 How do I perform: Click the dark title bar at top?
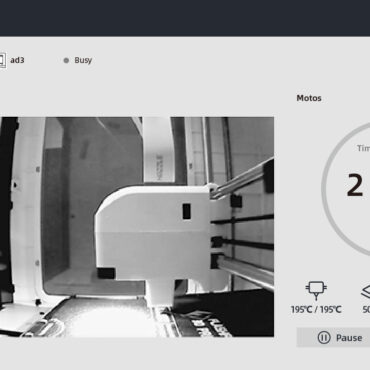(185, 18)
